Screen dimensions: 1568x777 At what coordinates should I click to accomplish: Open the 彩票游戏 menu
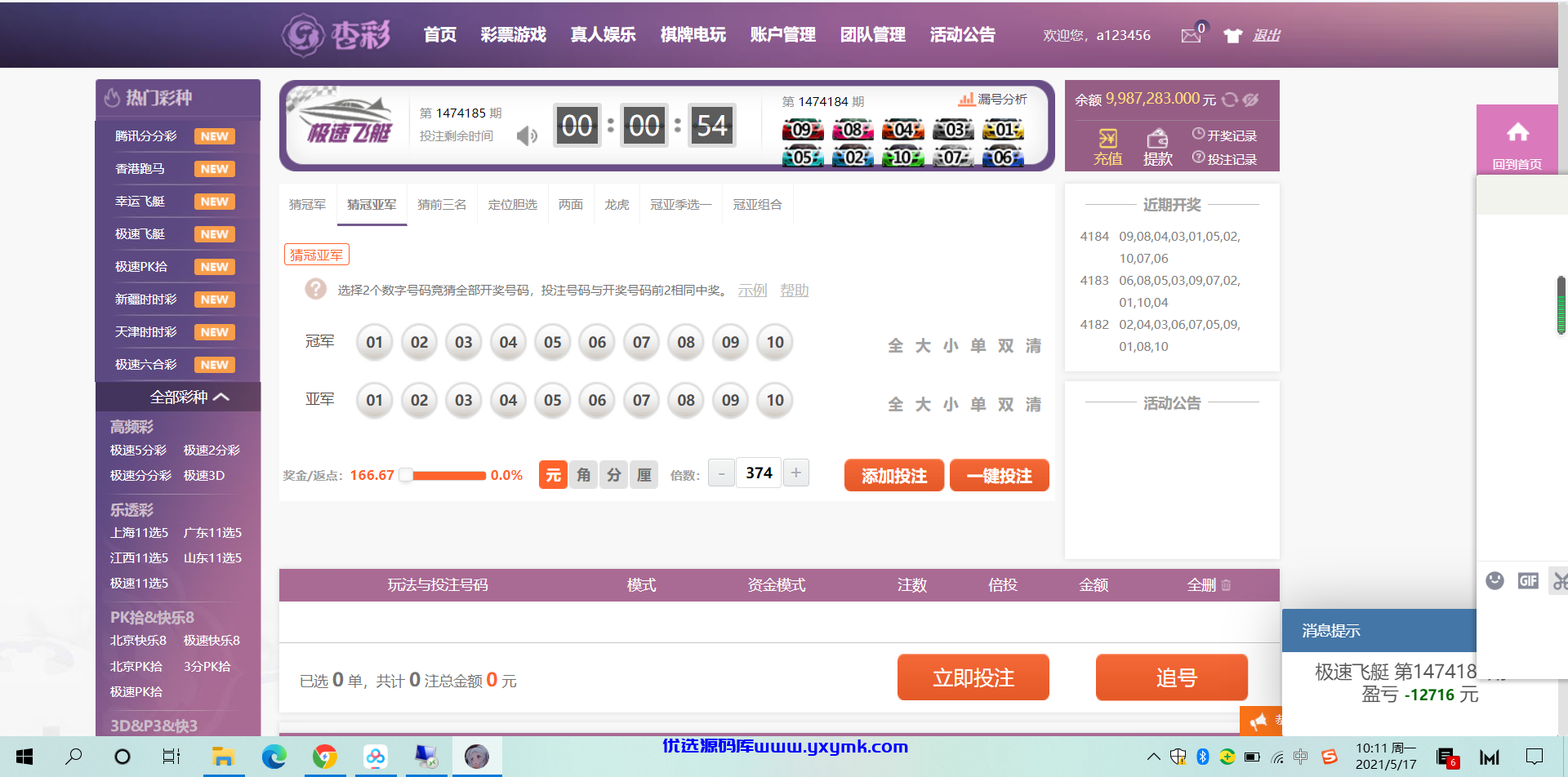coord(514,34)
